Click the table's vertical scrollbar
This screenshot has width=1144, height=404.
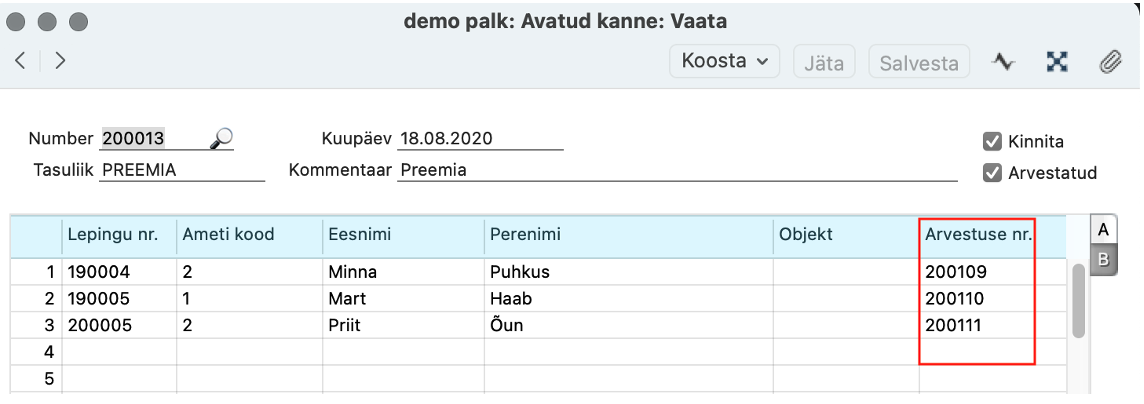click(x=1078, y=300)
